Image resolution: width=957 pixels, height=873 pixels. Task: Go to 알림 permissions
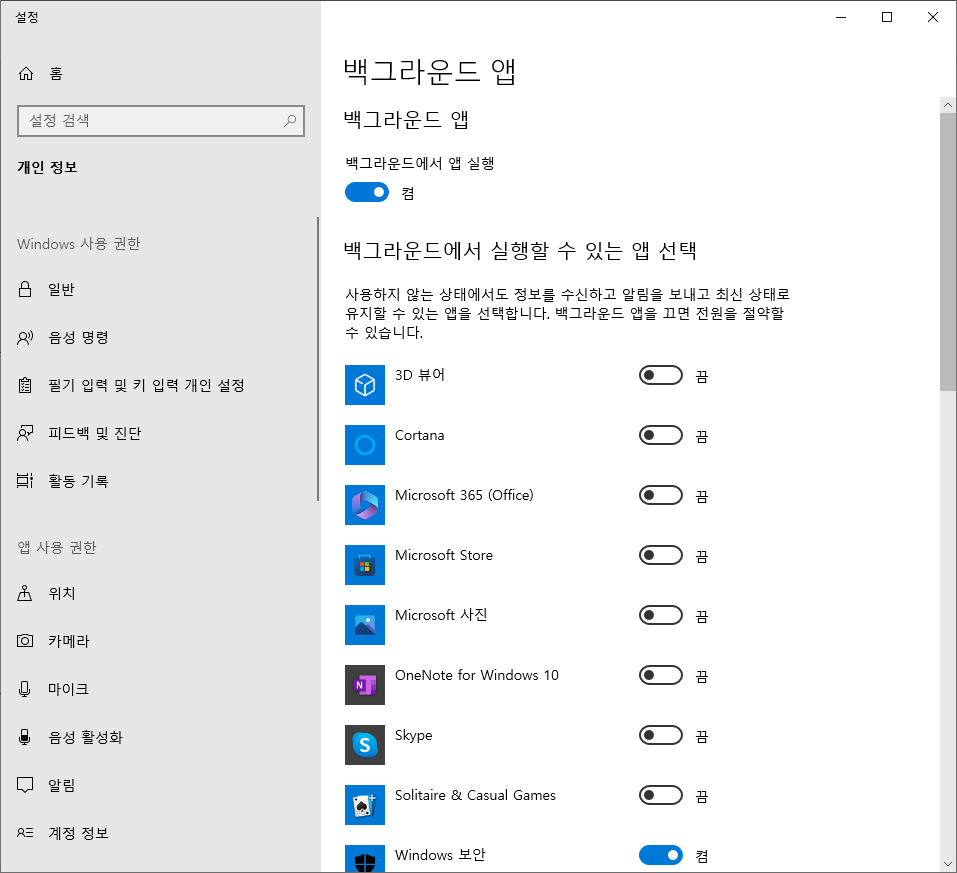tap(159, 784)
